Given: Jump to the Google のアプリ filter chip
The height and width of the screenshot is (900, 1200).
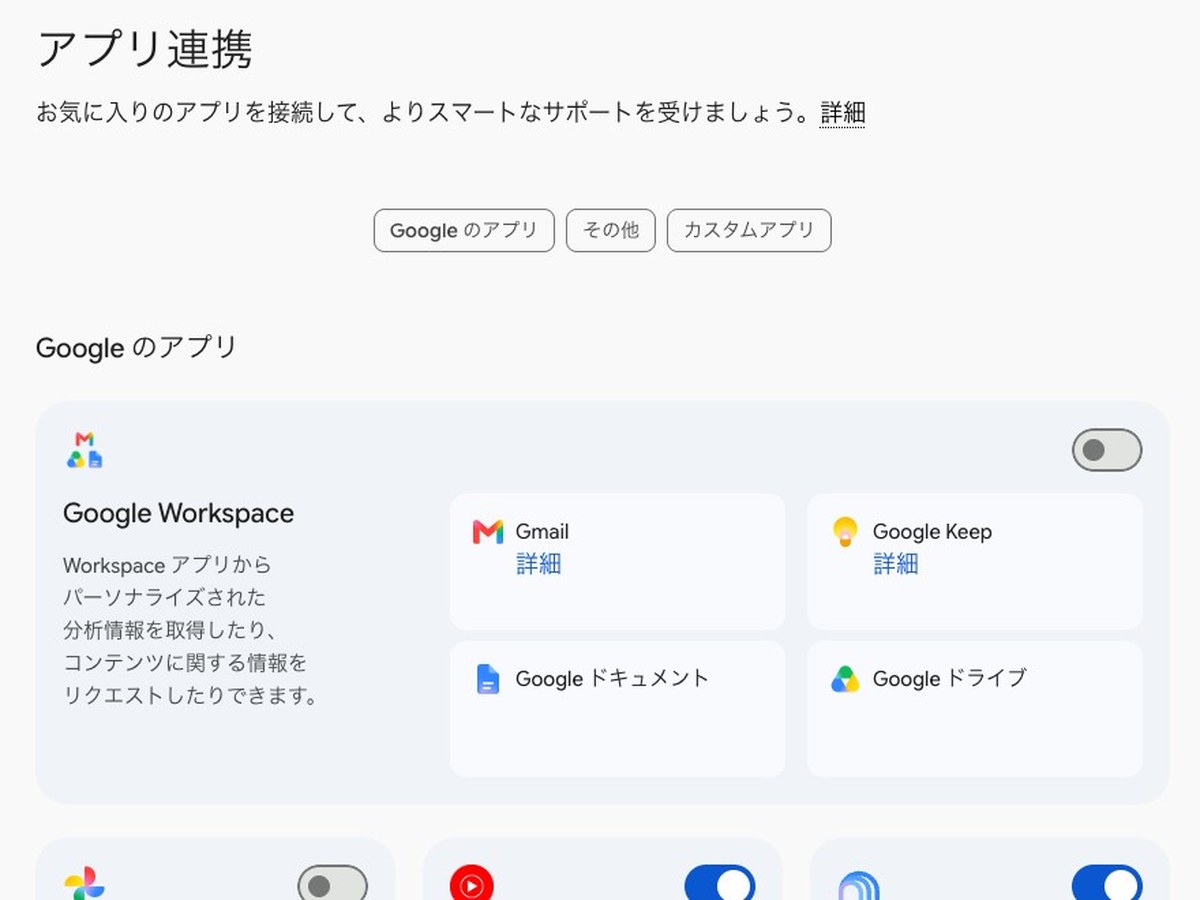Looking at the screenshot, I should (x=464, y=230).
